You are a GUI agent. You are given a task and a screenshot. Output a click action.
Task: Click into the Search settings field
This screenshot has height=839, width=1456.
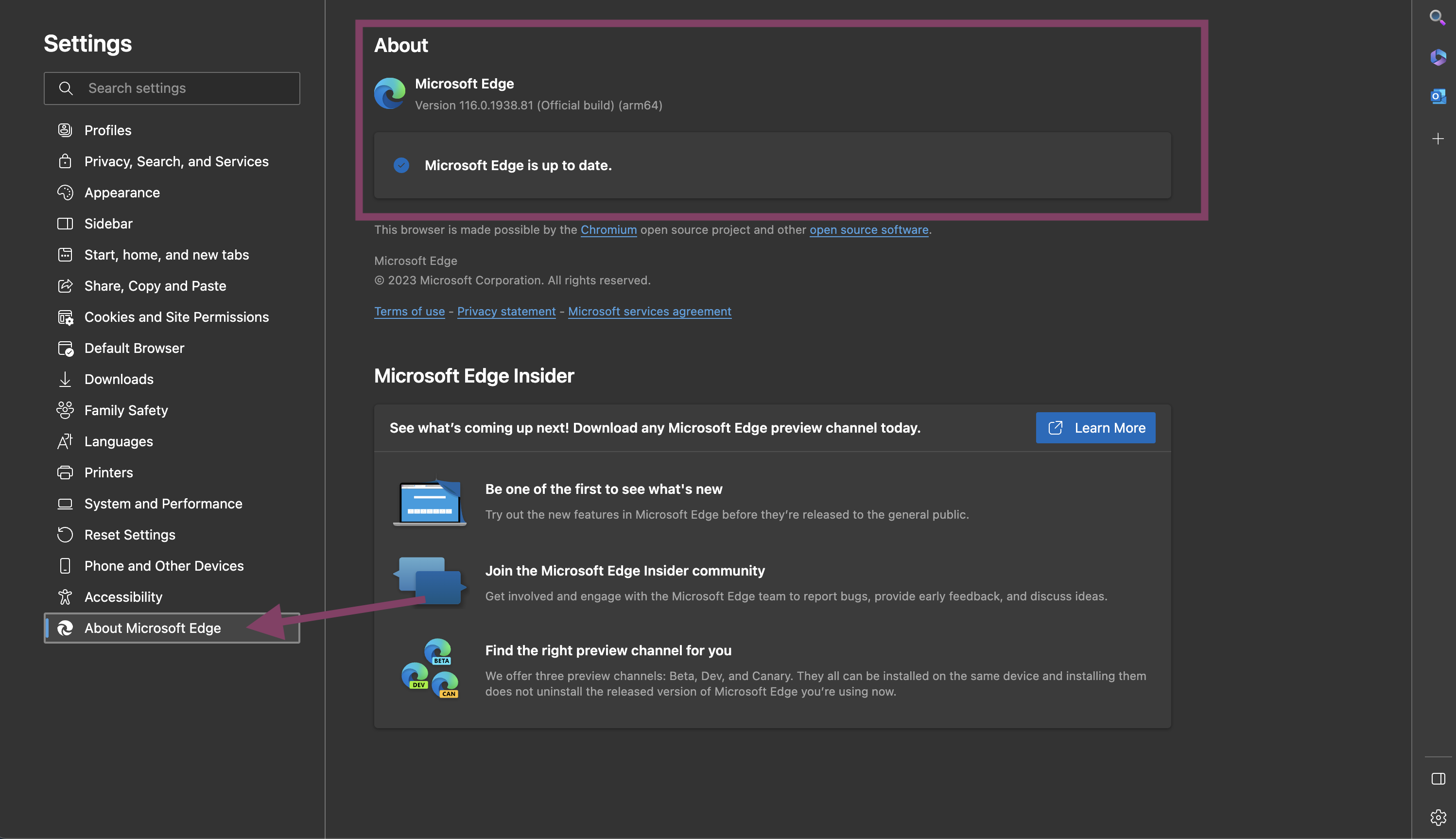pos(172,88)
